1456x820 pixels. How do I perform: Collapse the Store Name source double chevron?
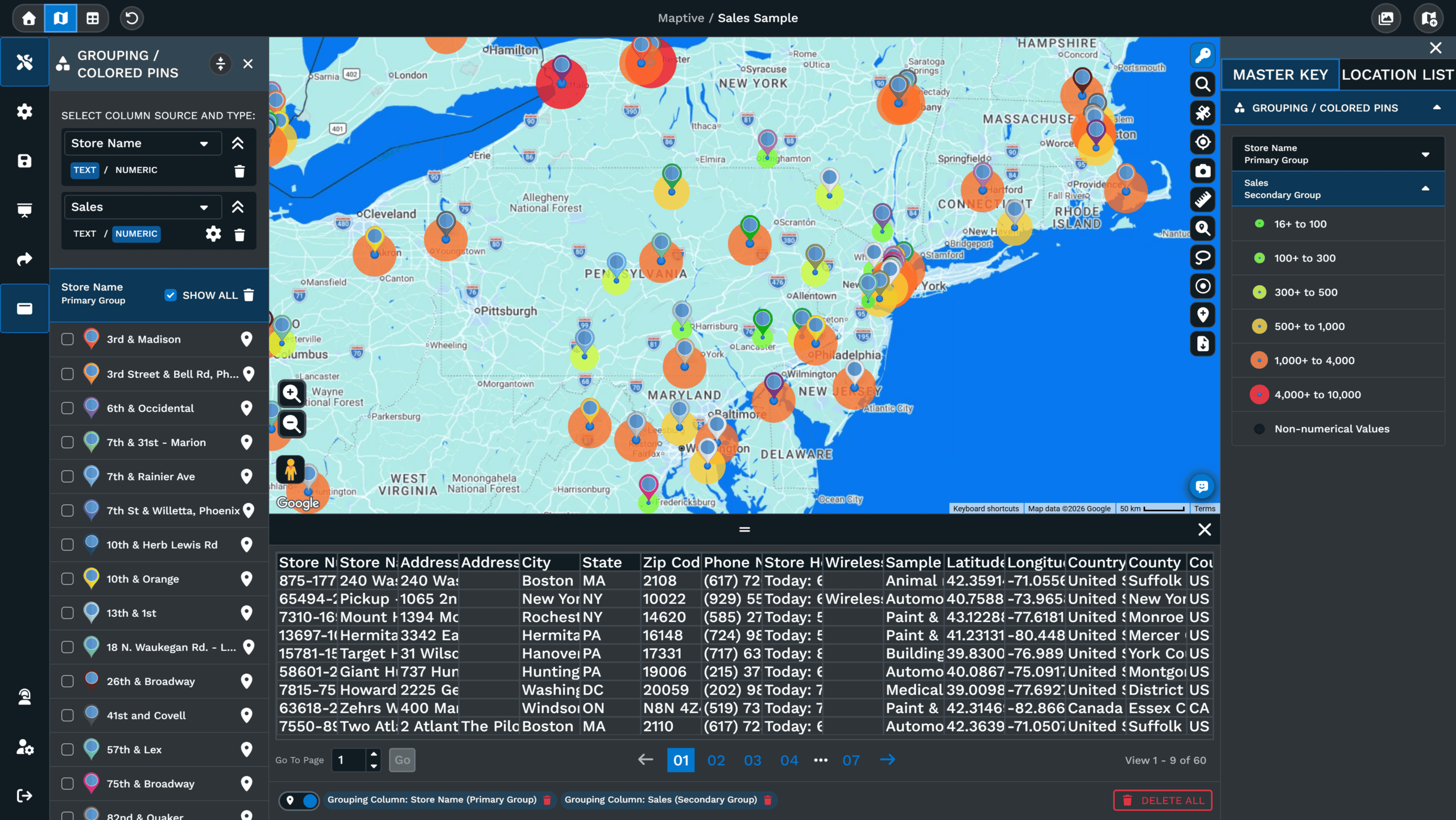[x=238, y=143]
